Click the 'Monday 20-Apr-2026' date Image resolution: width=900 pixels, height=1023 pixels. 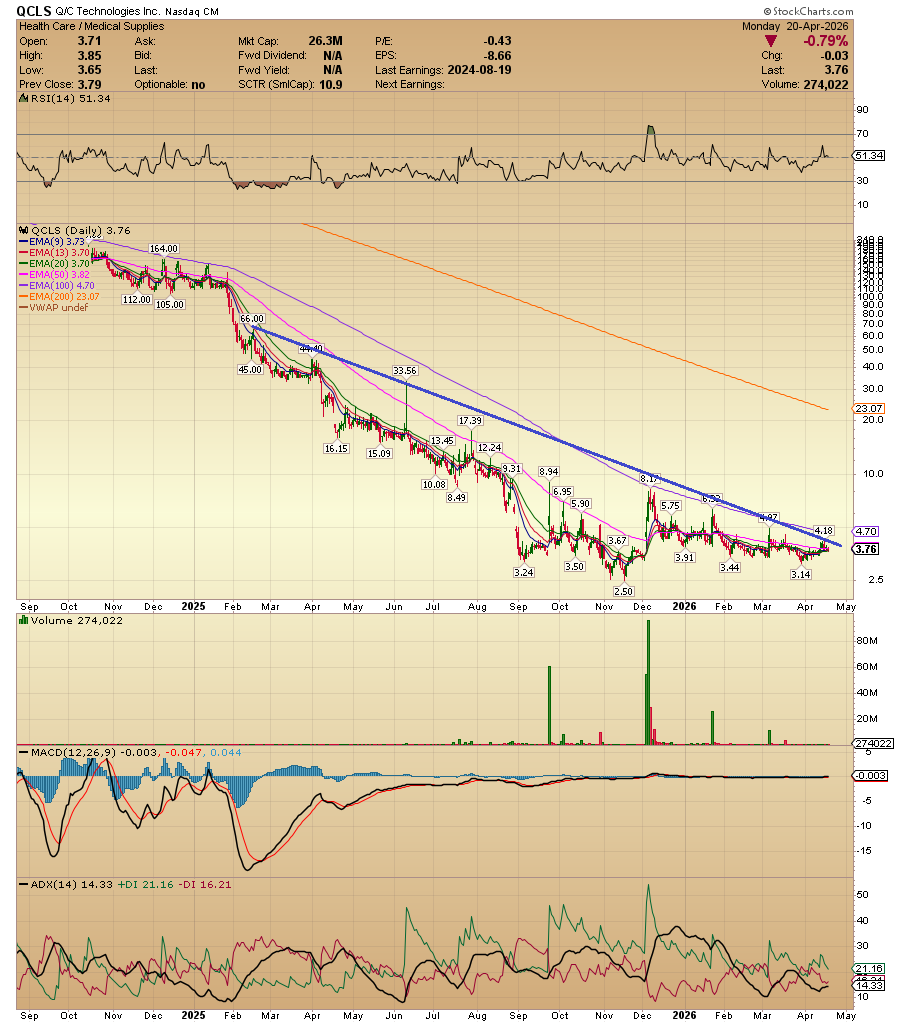[x=795, y=26]
